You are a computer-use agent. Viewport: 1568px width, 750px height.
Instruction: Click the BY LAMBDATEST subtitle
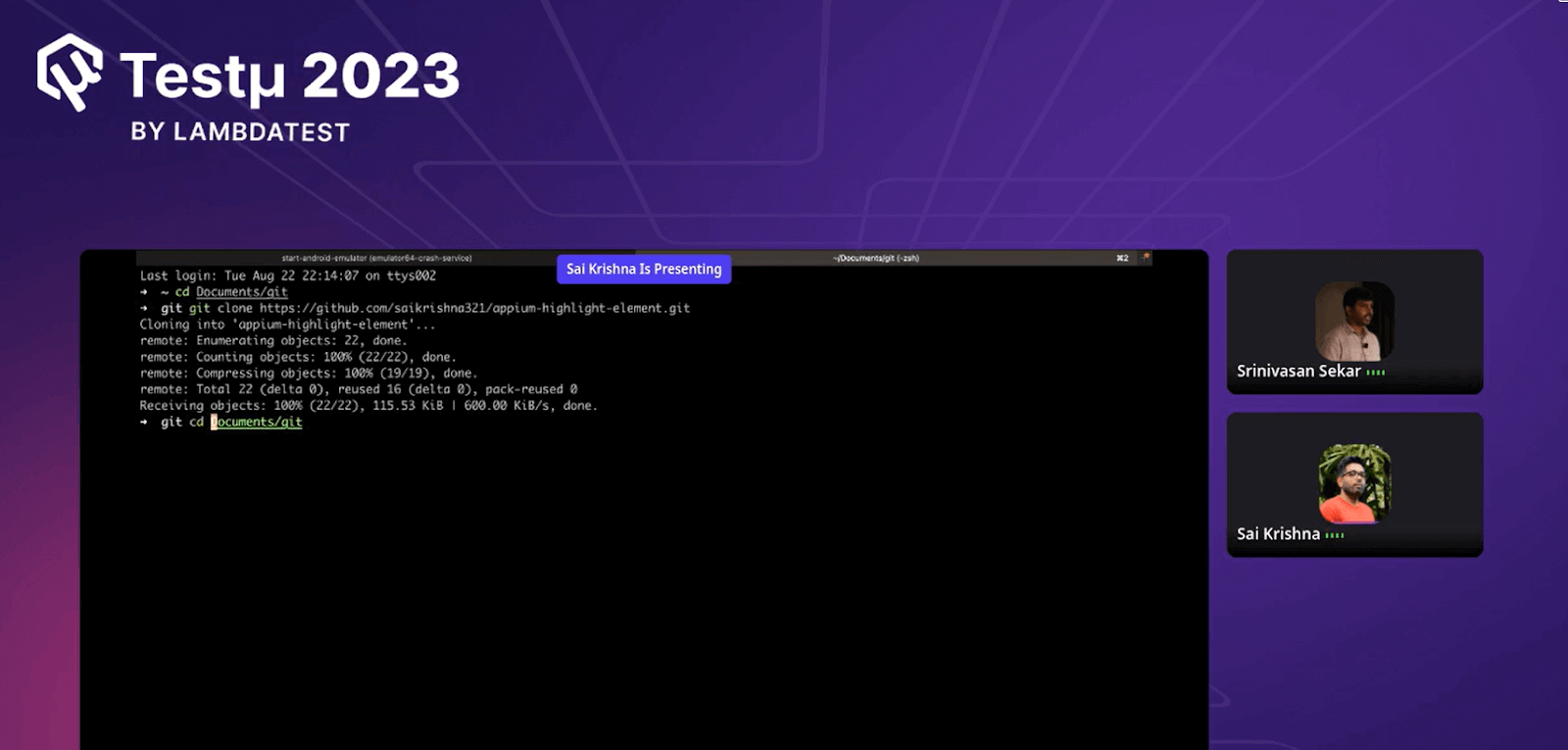[x=240, y=132]
